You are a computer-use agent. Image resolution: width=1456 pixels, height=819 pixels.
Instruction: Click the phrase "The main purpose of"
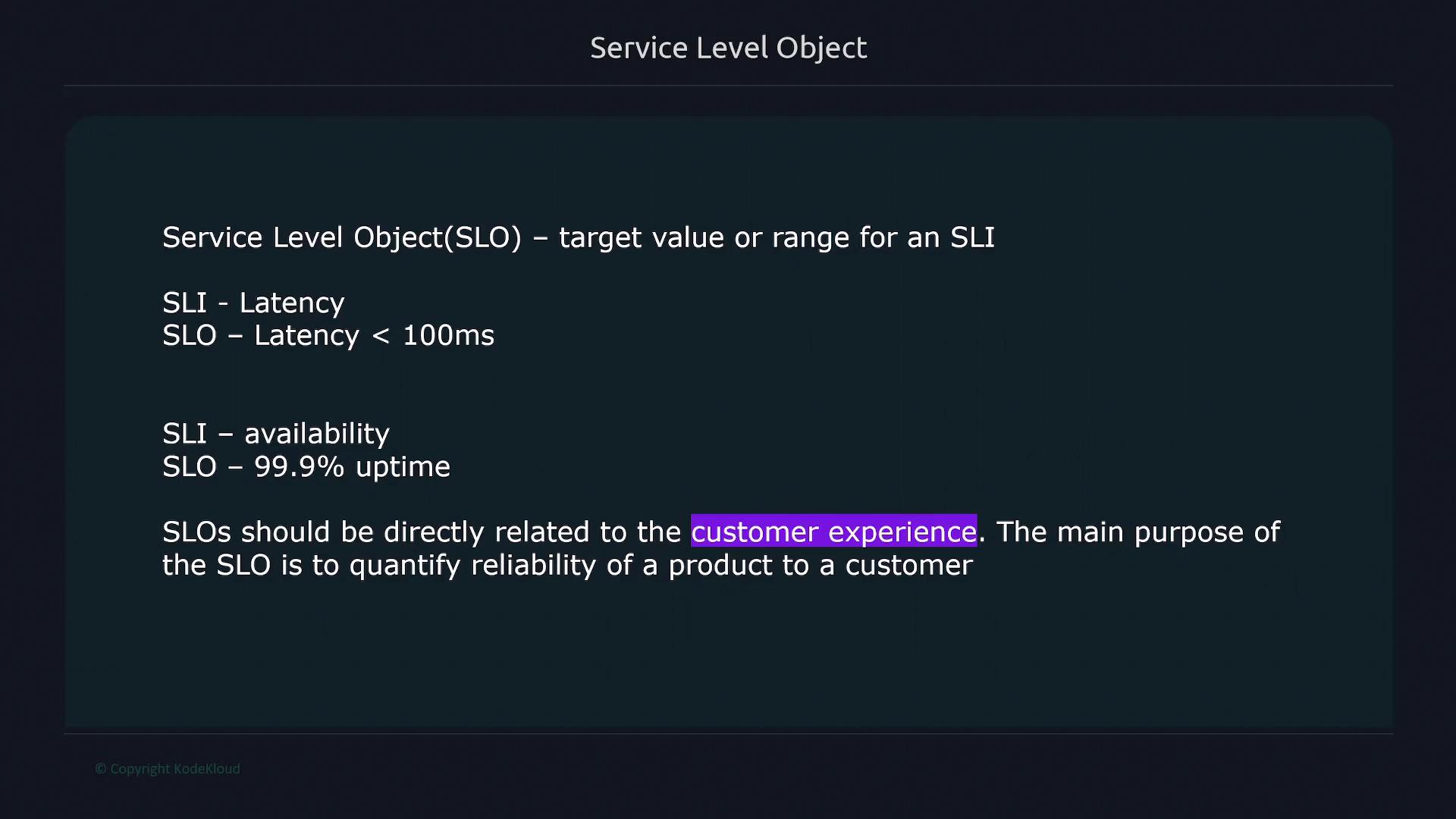[1137, 532]
